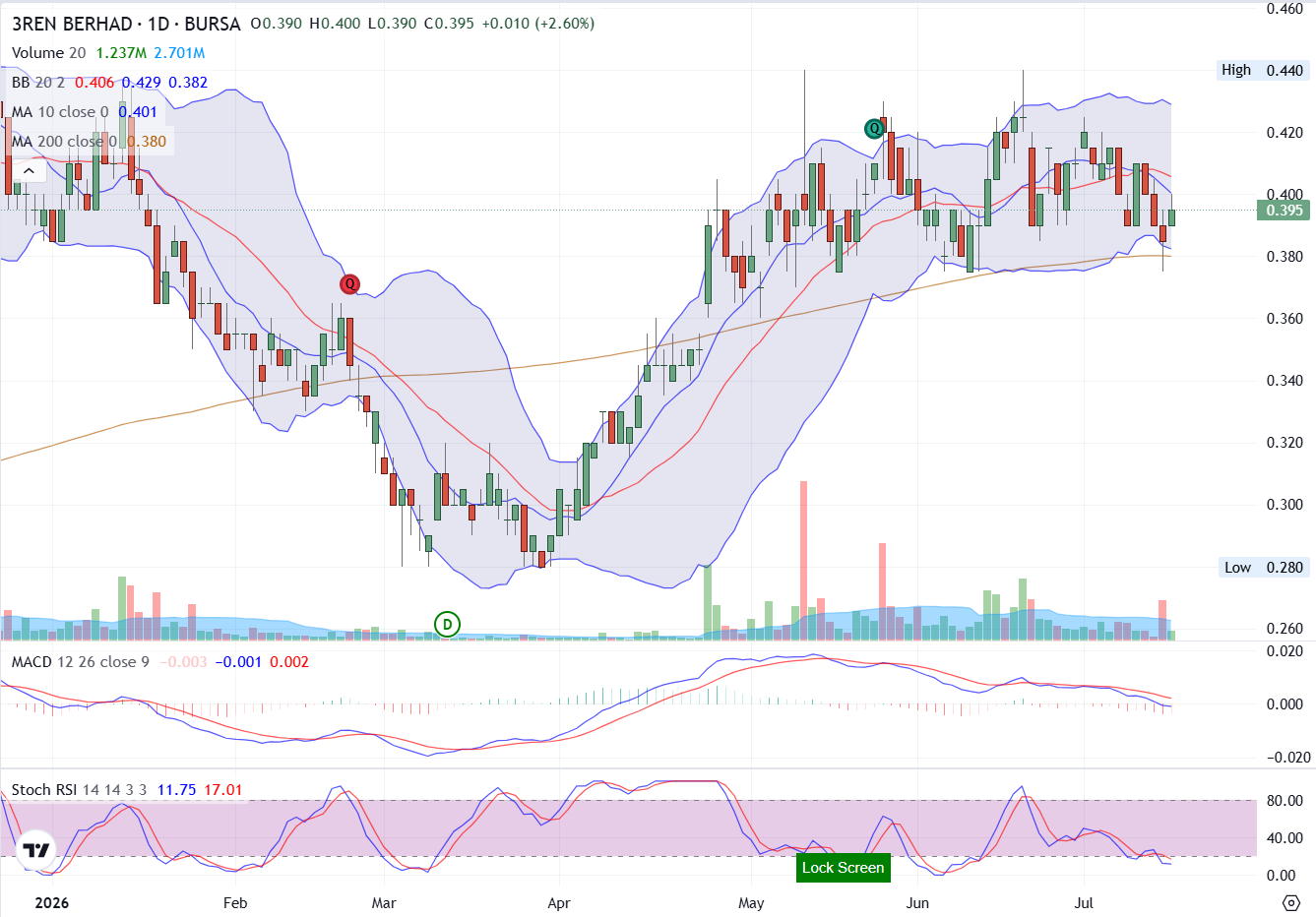Click the MACD signal value 0.002

[x=289, y=662]
